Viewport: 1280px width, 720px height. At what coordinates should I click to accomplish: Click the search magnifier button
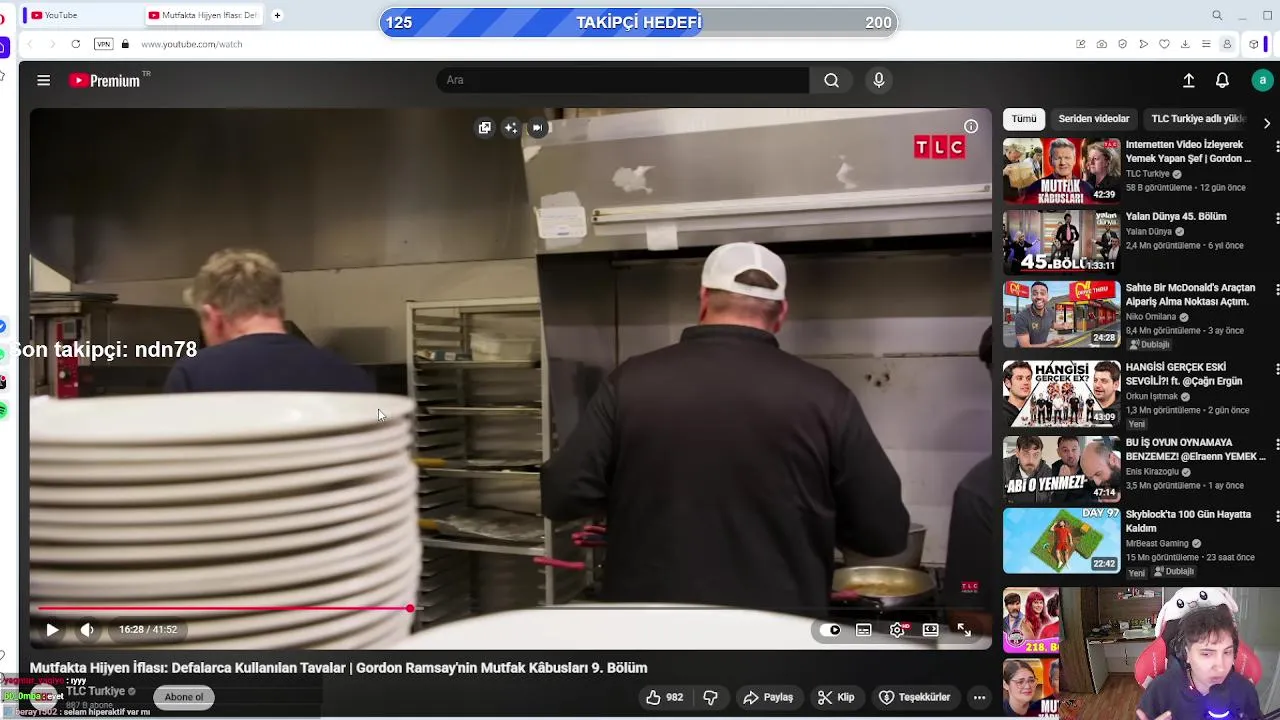(831, 80)
